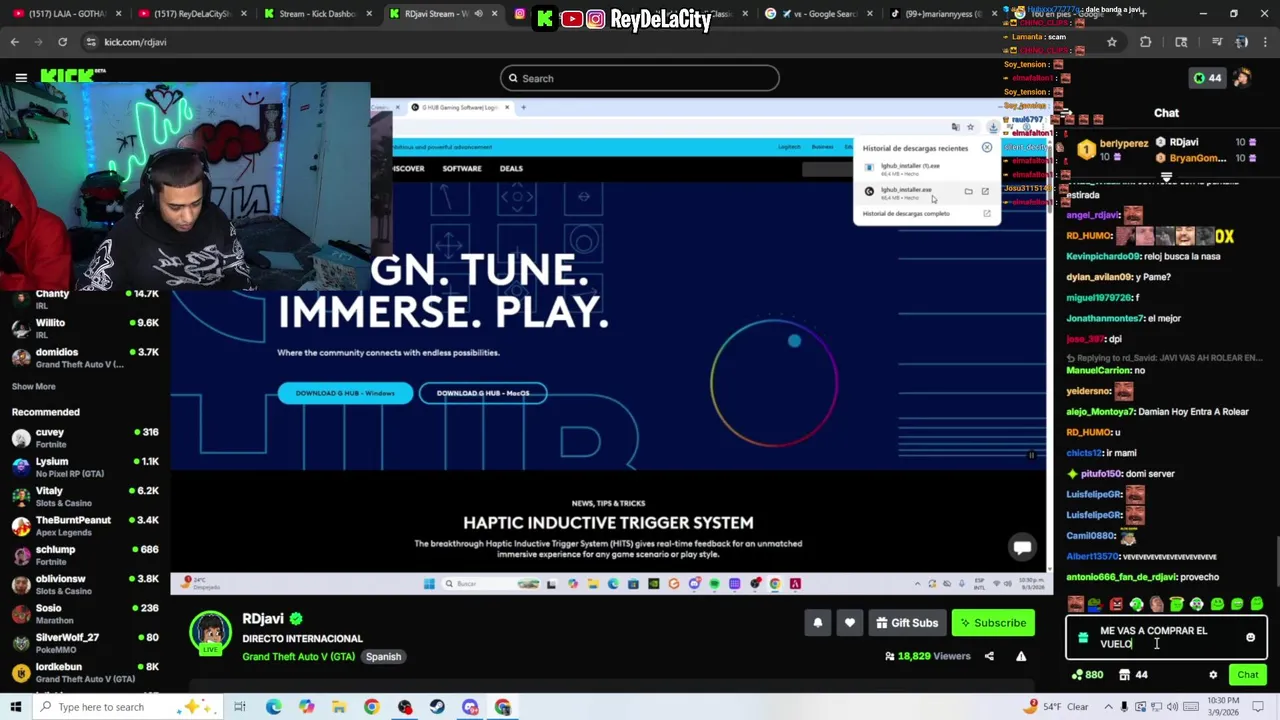The height and width of the screenshot is (720, 1280).
Task: Open SOFTWARE menu in streamed Logitech page
Action: 462,168
